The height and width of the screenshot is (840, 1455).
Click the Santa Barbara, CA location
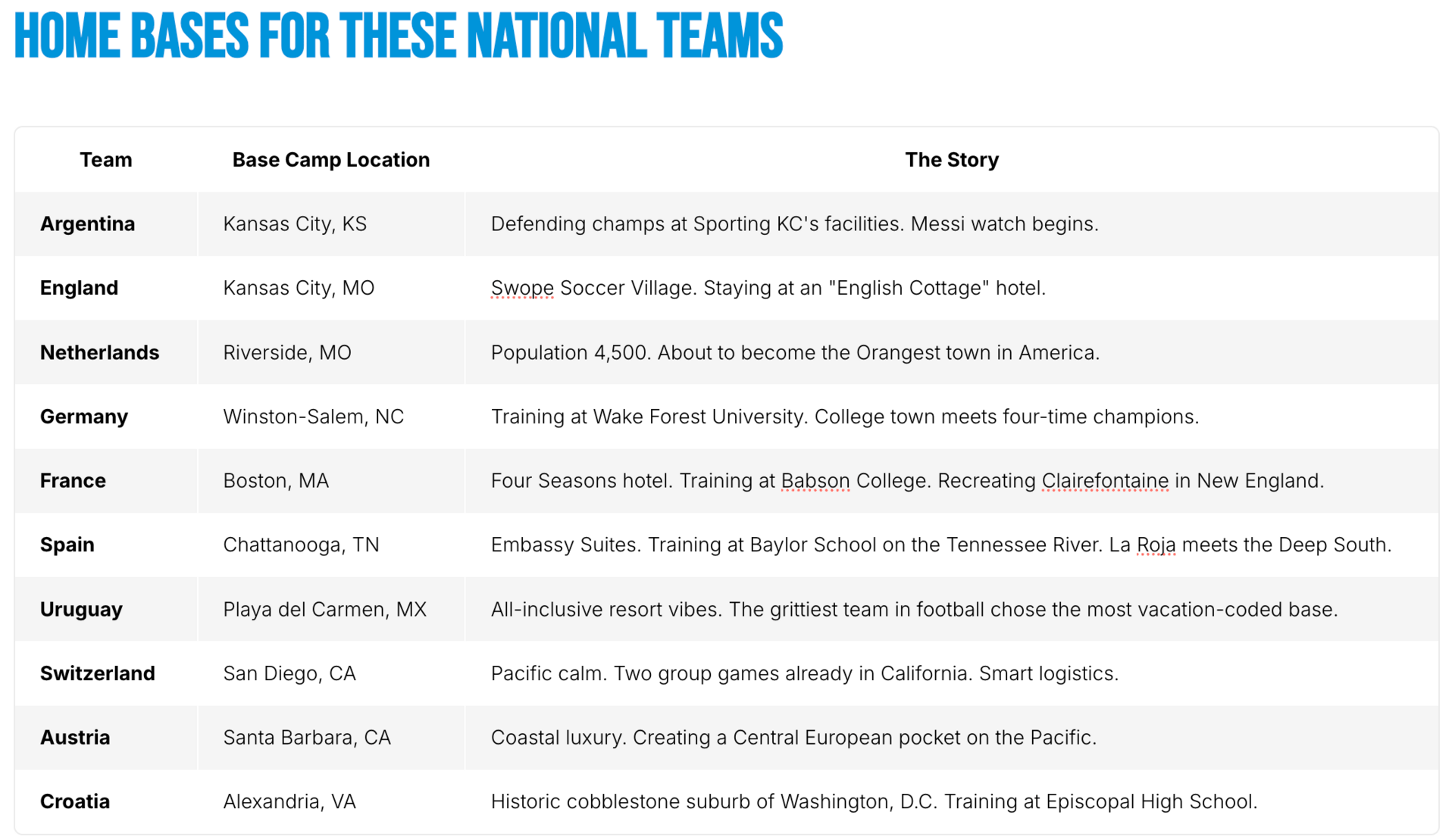307,737
